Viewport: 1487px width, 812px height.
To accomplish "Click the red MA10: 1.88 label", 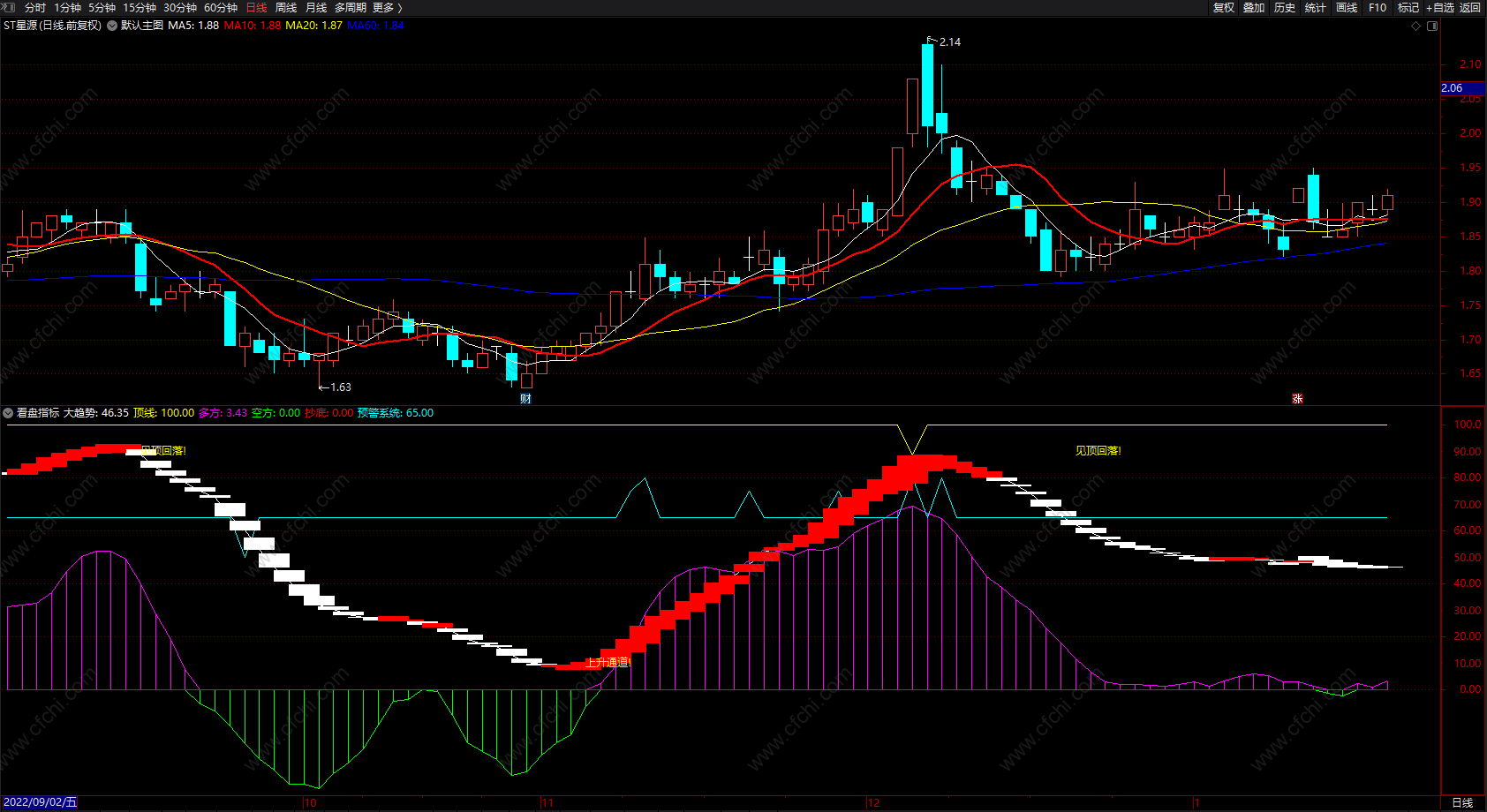I will tap(253, 26).
